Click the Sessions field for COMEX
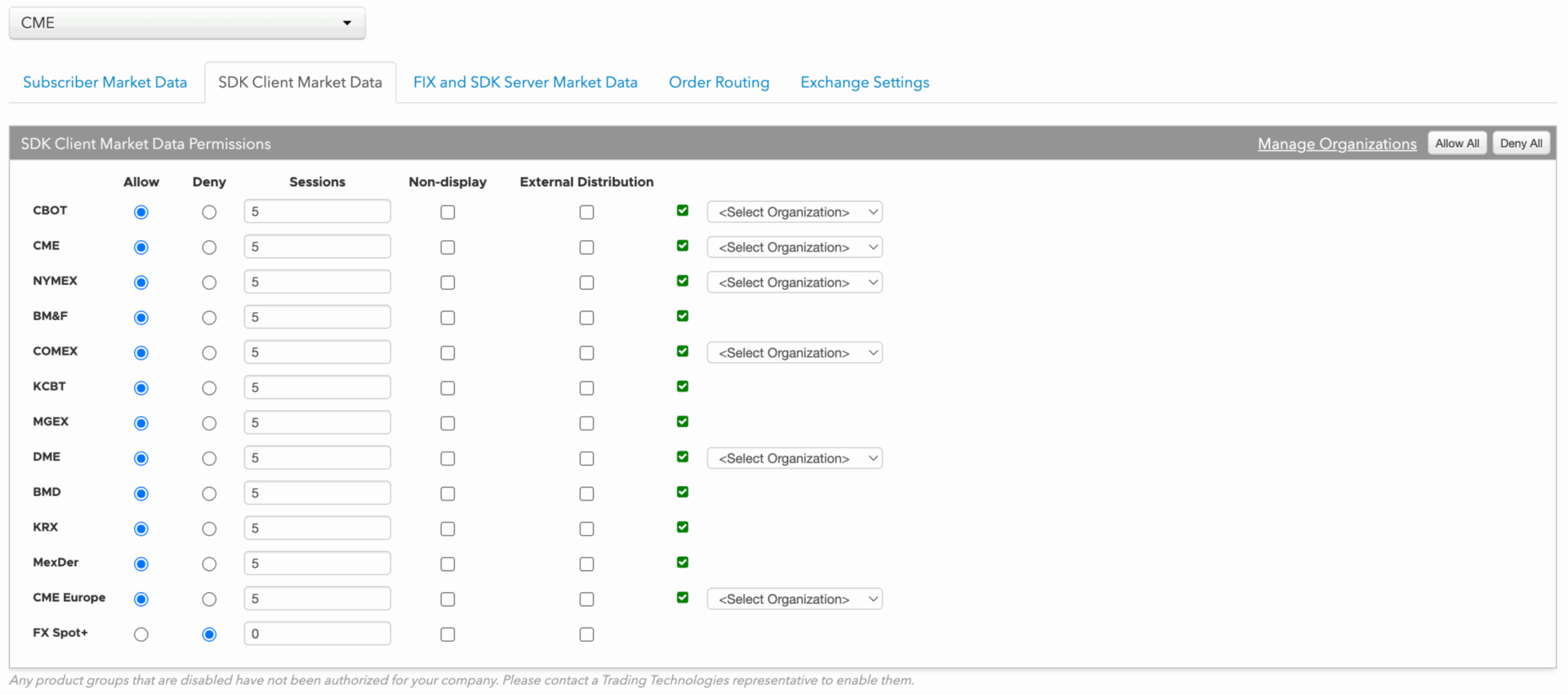Viewport: 1568px width, 695px height. click(317, 352)
